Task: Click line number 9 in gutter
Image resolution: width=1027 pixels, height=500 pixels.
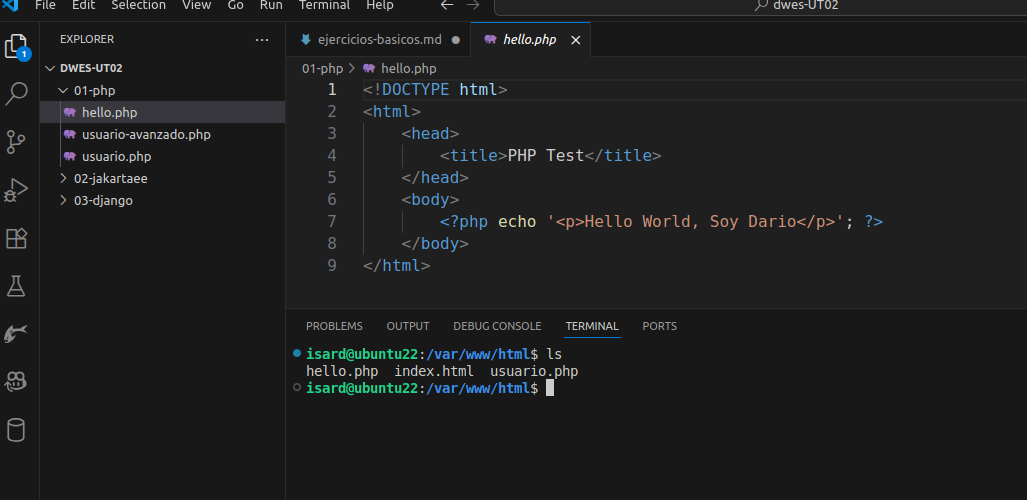Action: [x=331, y=265]
